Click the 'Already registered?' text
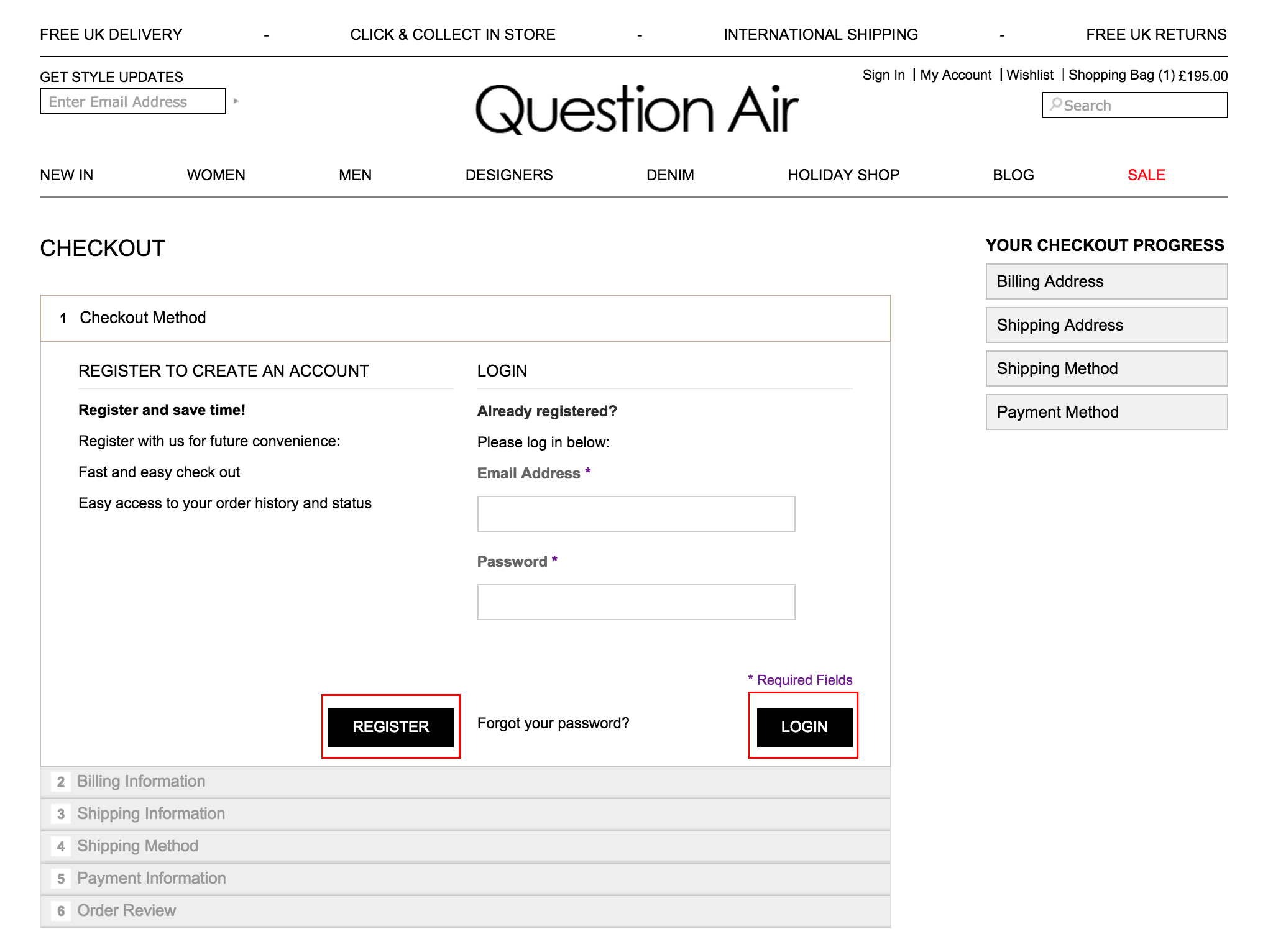1268x952 pixels. pos(547,411)
